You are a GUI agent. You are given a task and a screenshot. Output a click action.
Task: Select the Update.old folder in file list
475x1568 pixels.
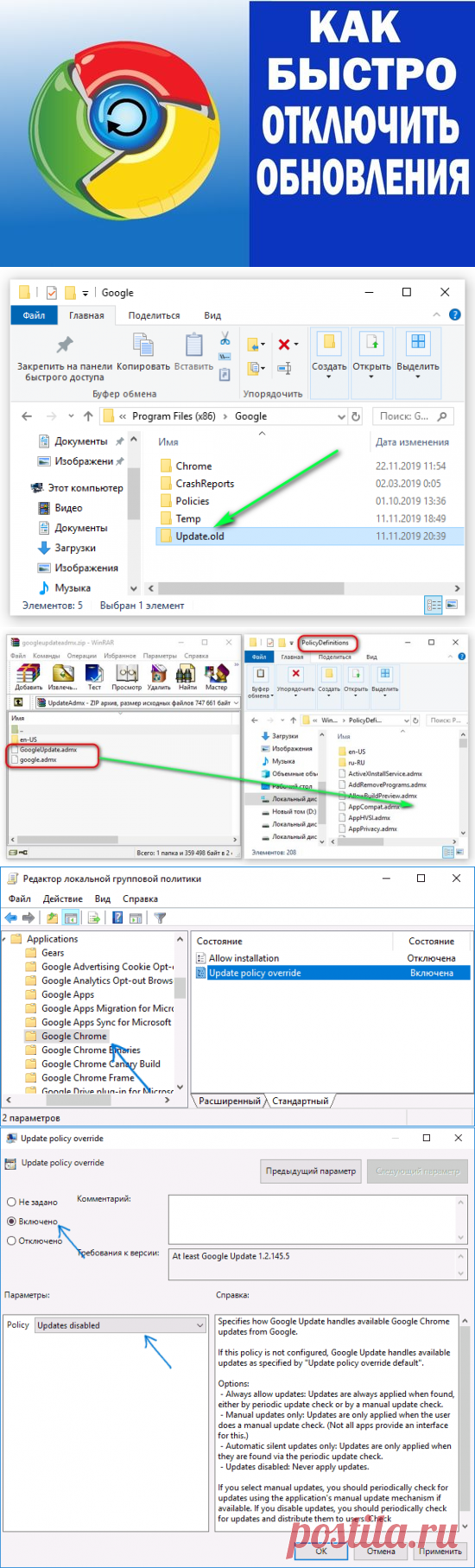(x=199, y=536)
